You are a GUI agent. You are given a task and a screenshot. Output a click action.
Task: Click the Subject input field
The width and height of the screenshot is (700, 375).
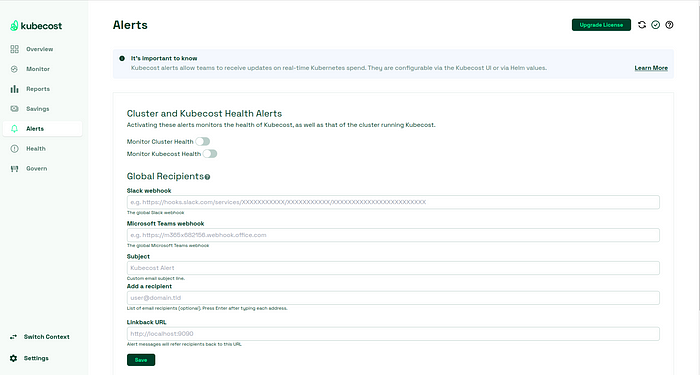pyautogui.click(x=393, y=268)
